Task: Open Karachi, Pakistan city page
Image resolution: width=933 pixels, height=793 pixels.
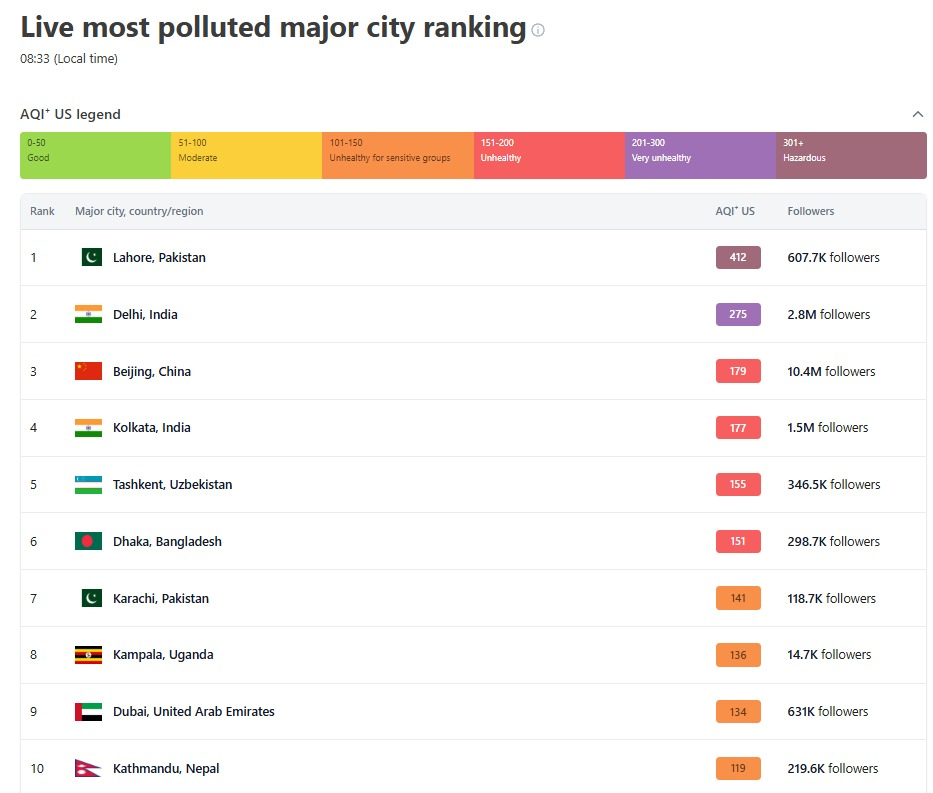Action: click(x=161, y=599)
